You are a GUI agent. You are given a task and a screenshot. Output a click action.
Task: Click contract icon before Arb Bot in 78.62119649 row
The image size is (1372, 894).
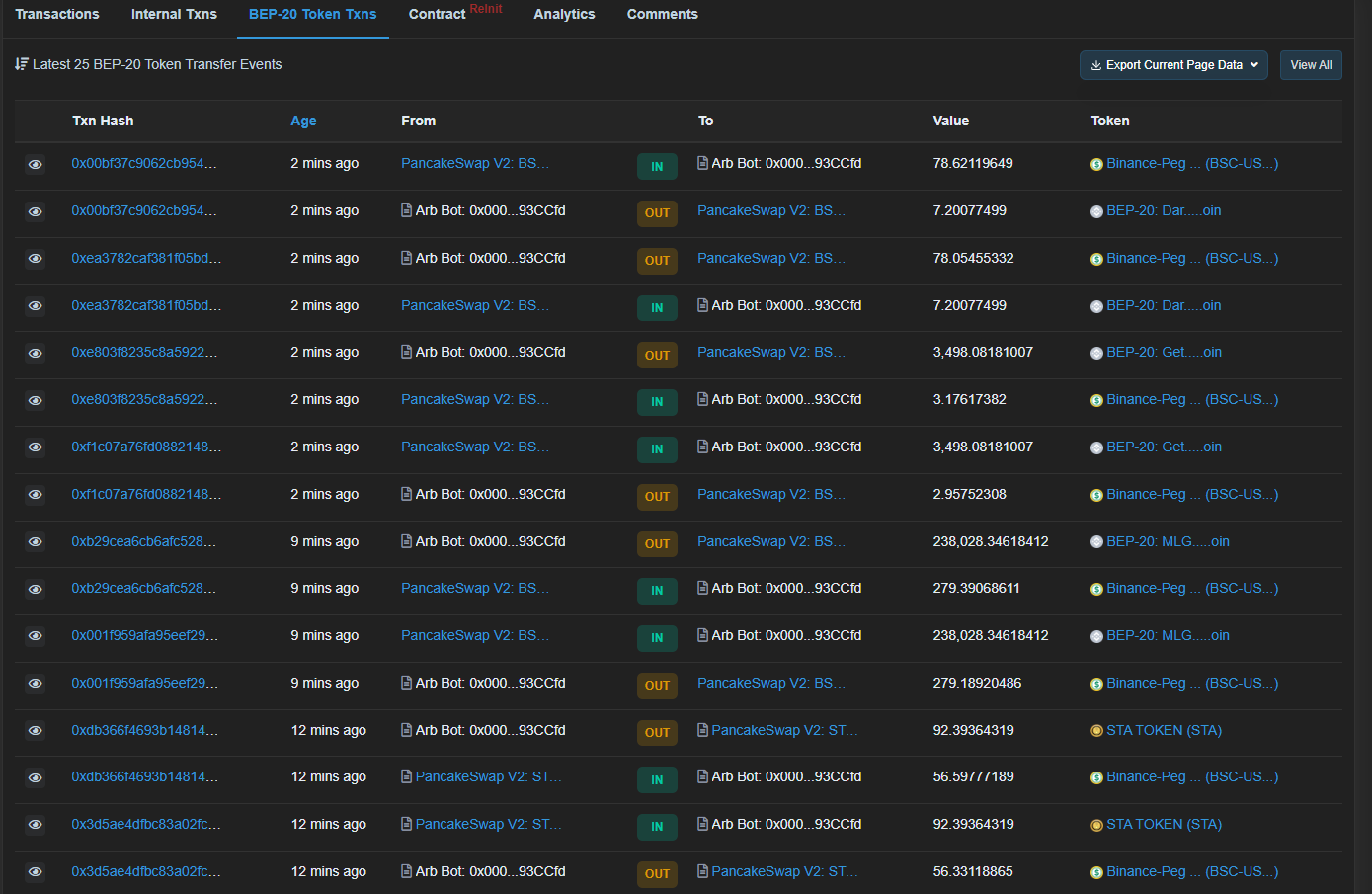(x=702, y=163)
